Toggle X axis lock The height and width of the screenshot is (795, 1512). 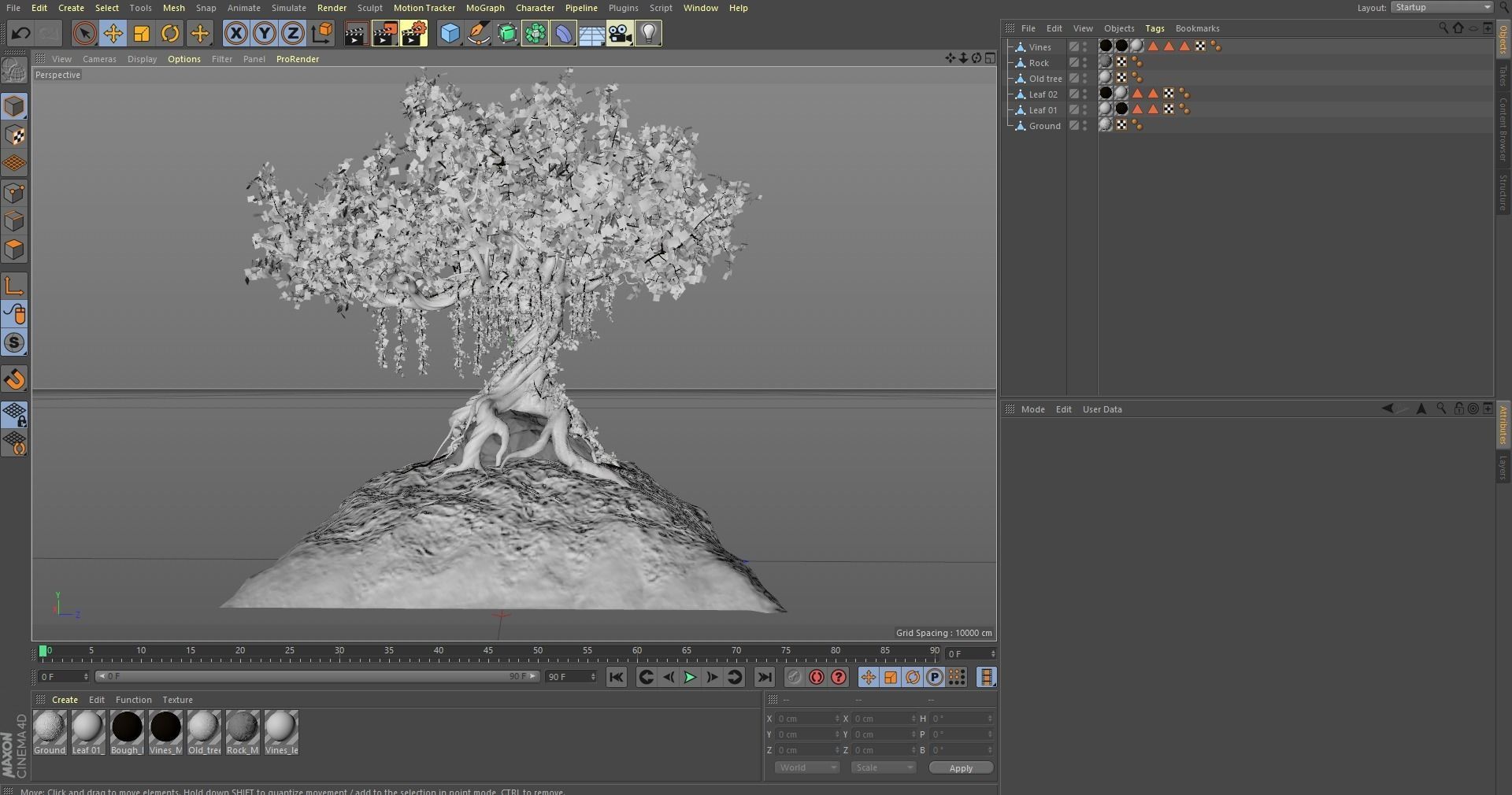coord(235,33)
